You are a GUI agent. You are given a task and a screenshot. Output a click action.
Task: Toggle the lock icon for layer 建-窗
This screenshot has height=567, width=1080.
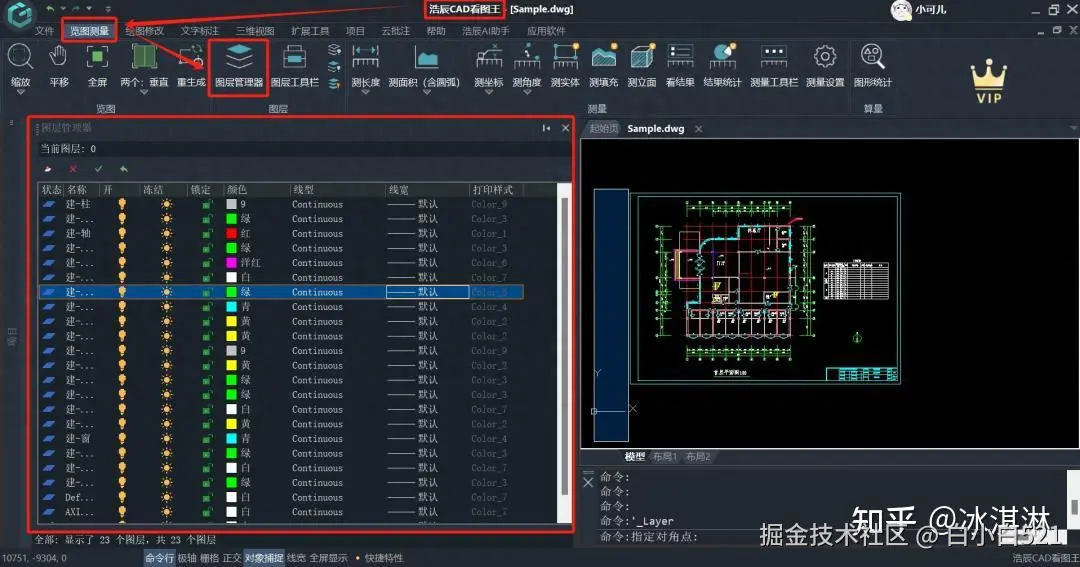coord(207,439)
